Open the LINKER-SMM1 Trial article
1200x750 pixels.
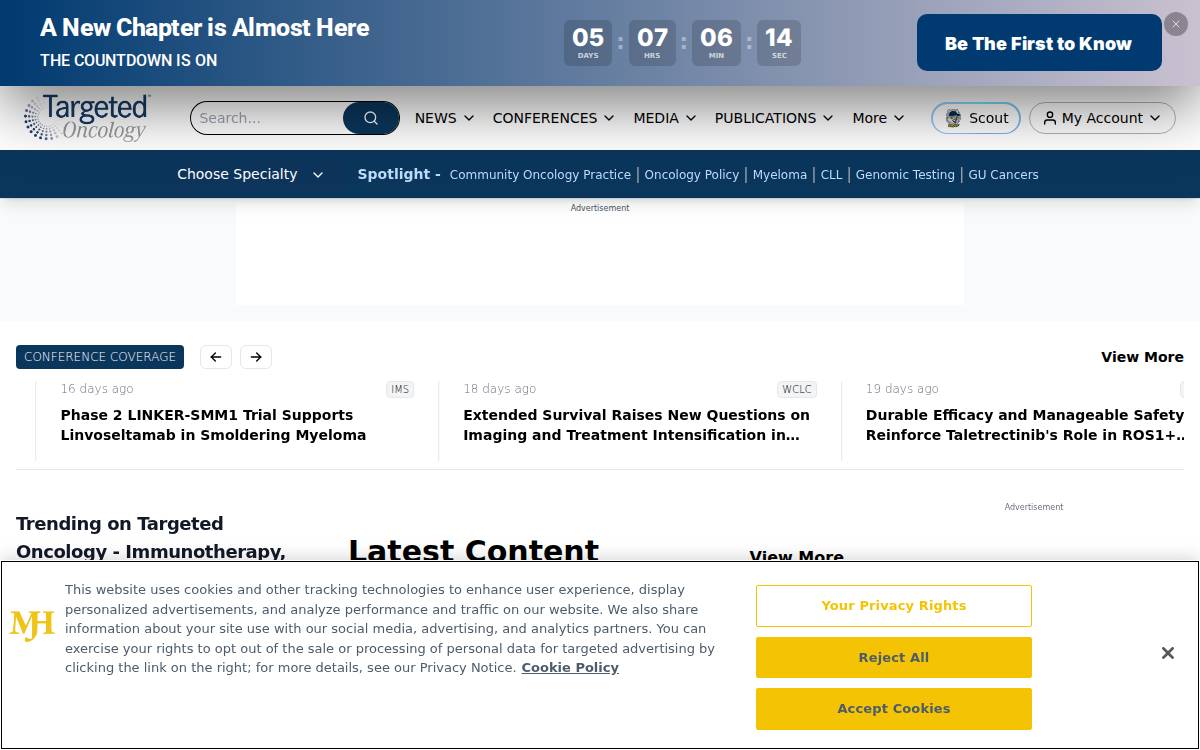(x=213, y=425)
